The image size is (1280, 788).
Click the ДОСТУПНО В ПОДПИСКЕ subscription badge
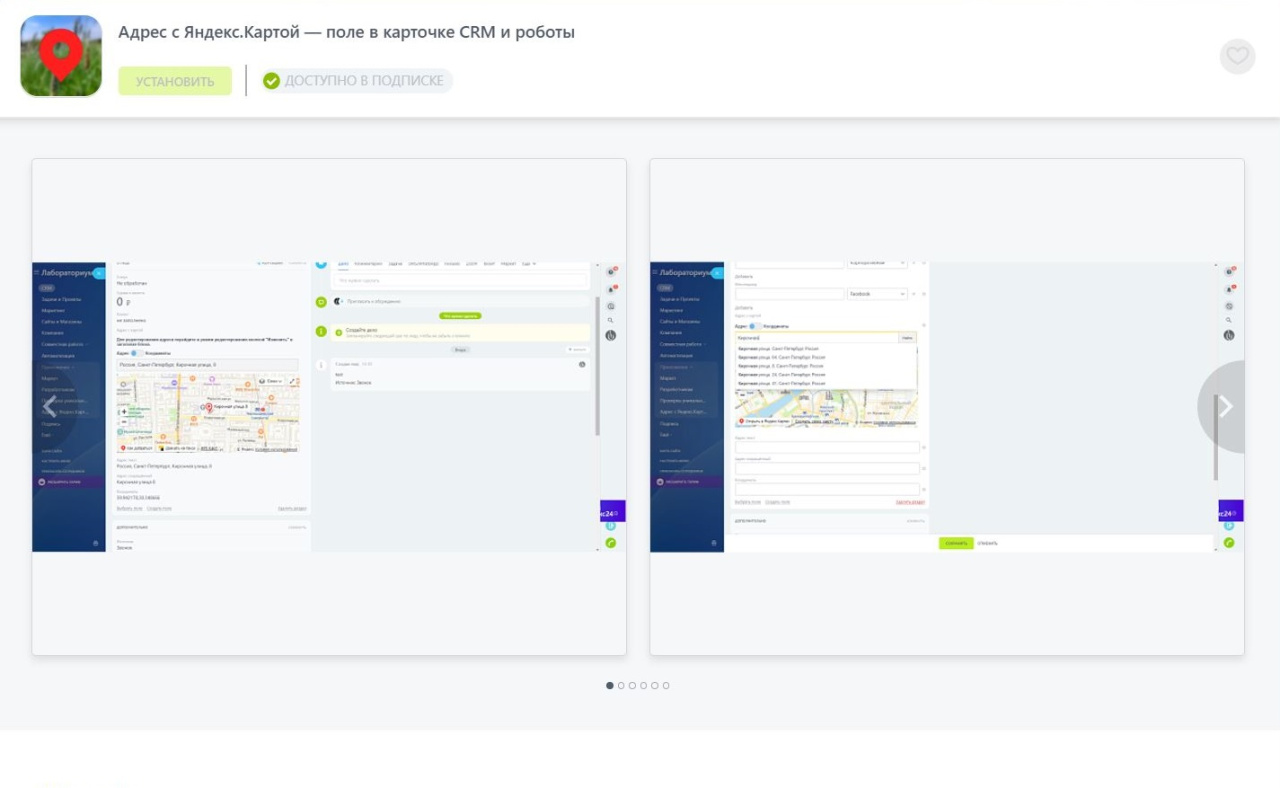pyautogui.click(x=355, y=81)
